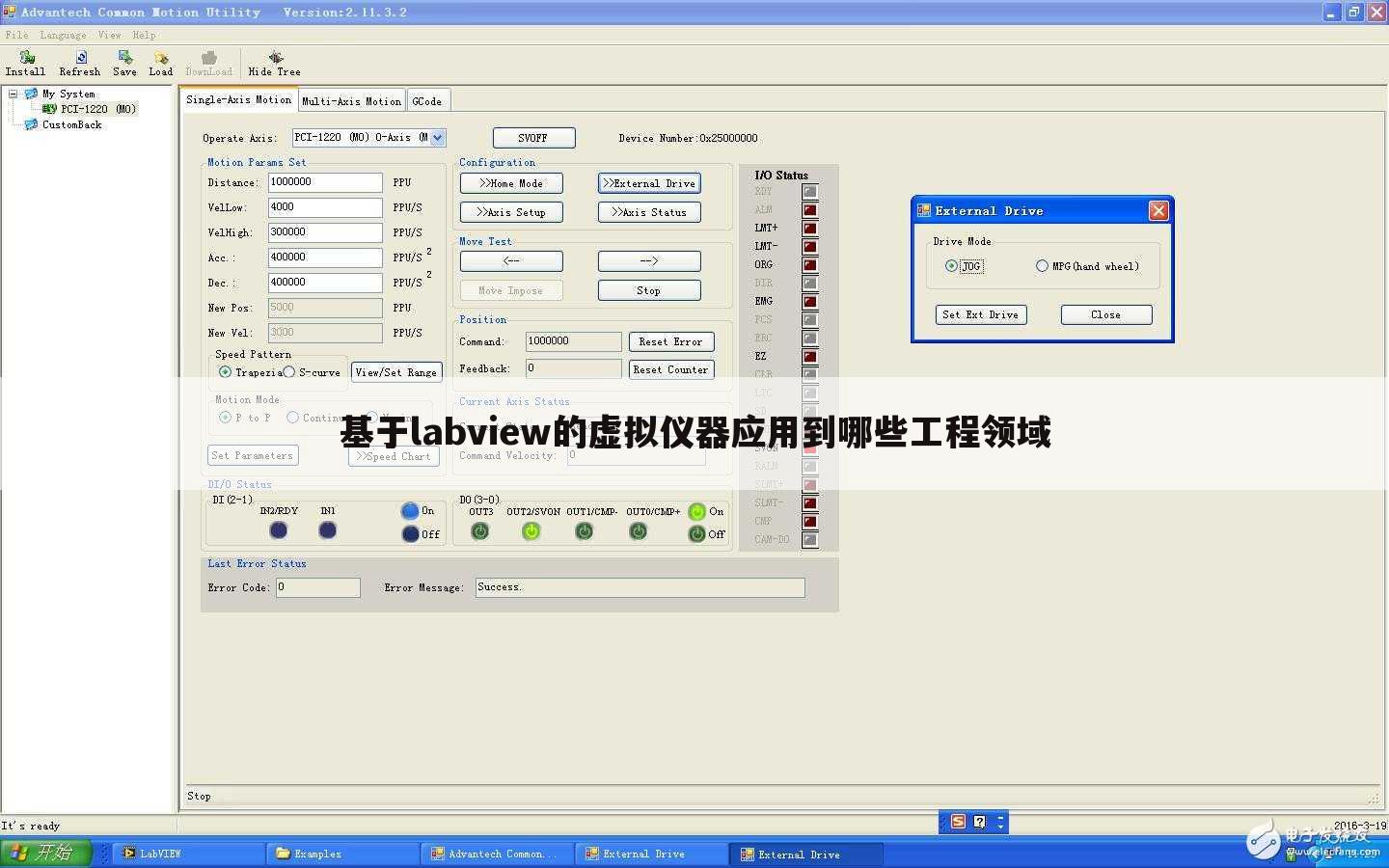1389x868 pixels.
Task: Click the Dec. input field
Action: pyautogui.click(x=325, y=283)
